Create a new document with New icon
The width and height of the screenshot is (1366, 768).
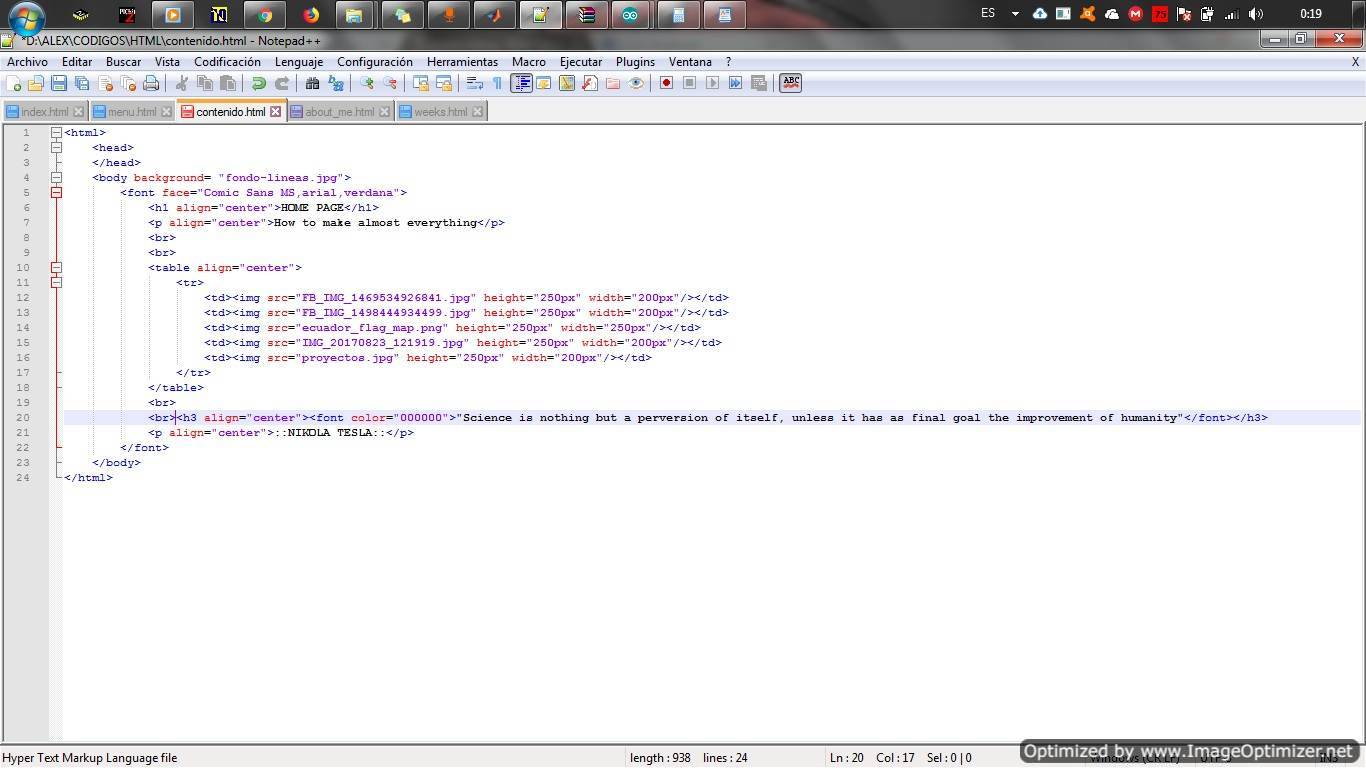tap(14, 83)
